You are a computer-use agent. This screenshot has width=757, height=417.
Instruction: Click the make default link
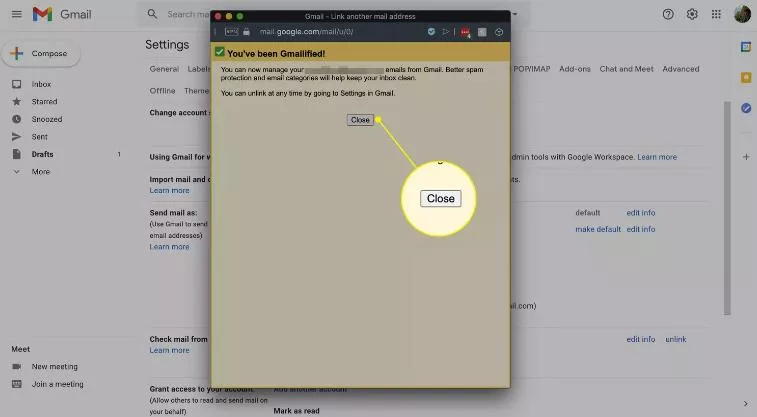pyautogui.click(x=598, y=229)
